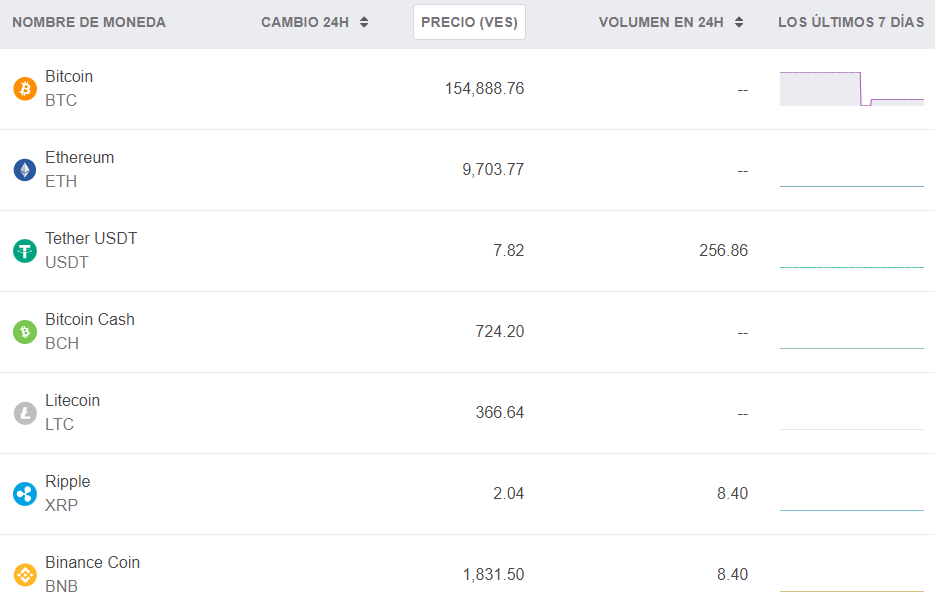Open Bitcoin's 7-day price chart
Screen dimensions: 935x602
(851, 89)
